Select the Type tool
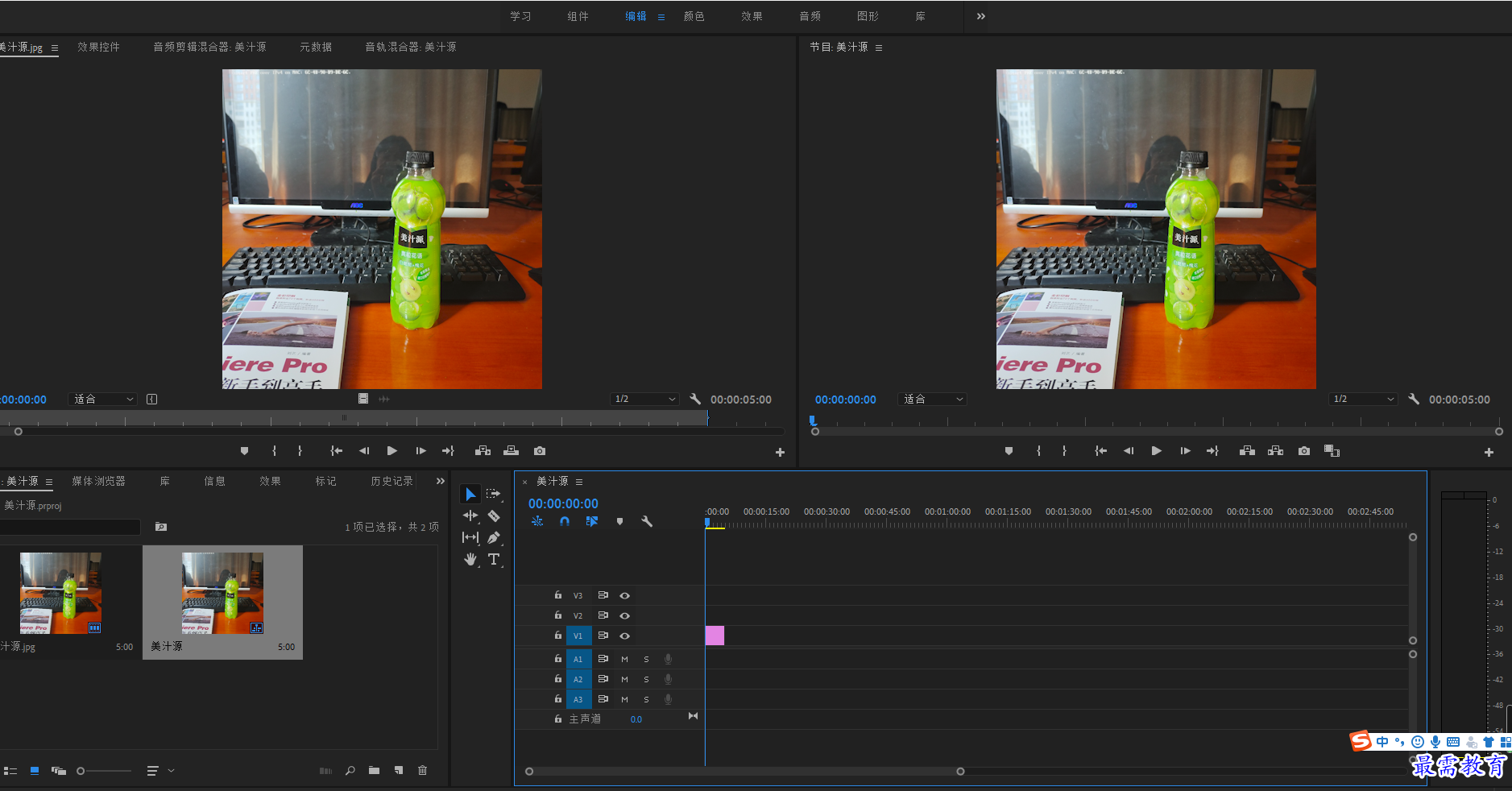1512x791 pixels. 494,559
